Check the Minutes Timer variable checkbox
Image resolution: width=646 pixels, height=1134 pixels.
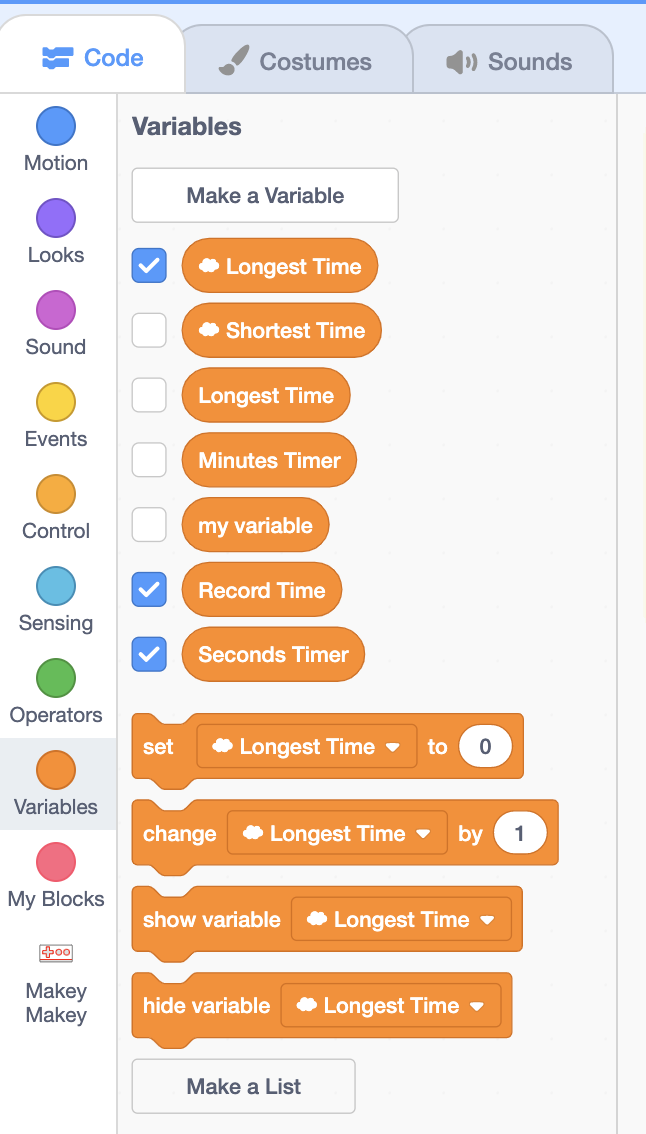149,460
